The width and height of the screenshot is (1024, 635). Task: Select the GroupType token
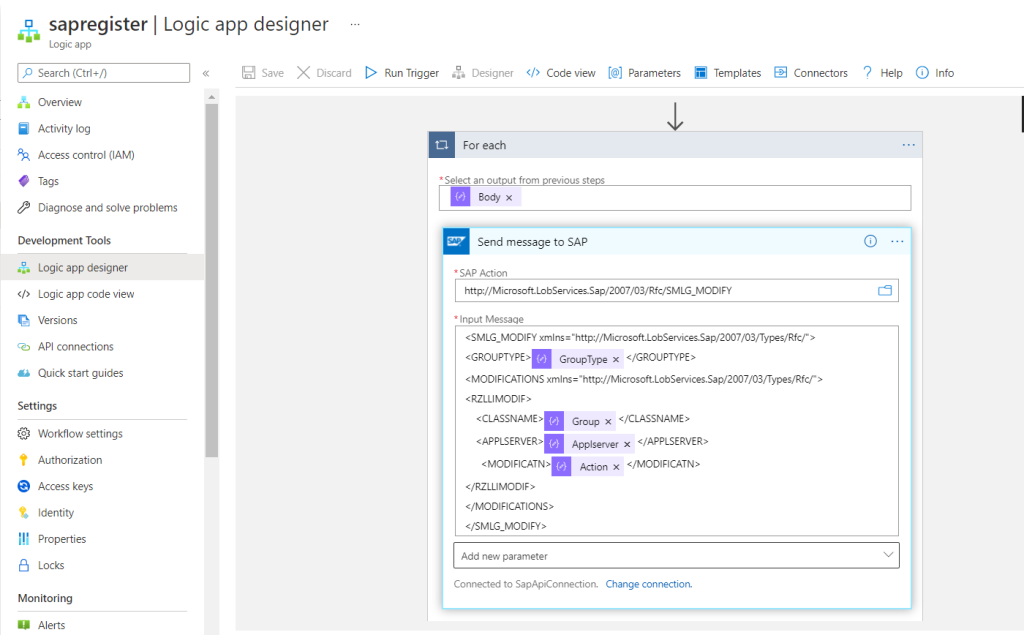[x=575, y=359]
